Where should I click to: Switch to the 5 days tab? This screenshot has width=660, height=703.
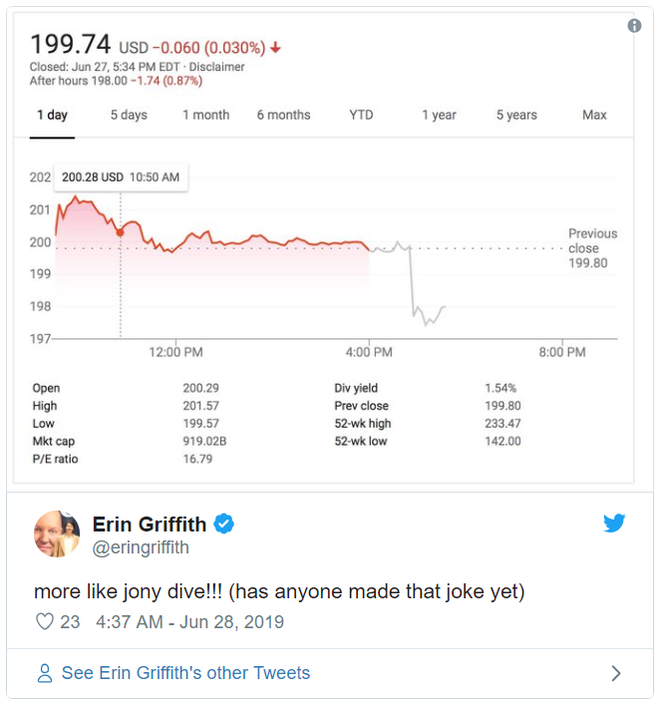click(128, 115)
